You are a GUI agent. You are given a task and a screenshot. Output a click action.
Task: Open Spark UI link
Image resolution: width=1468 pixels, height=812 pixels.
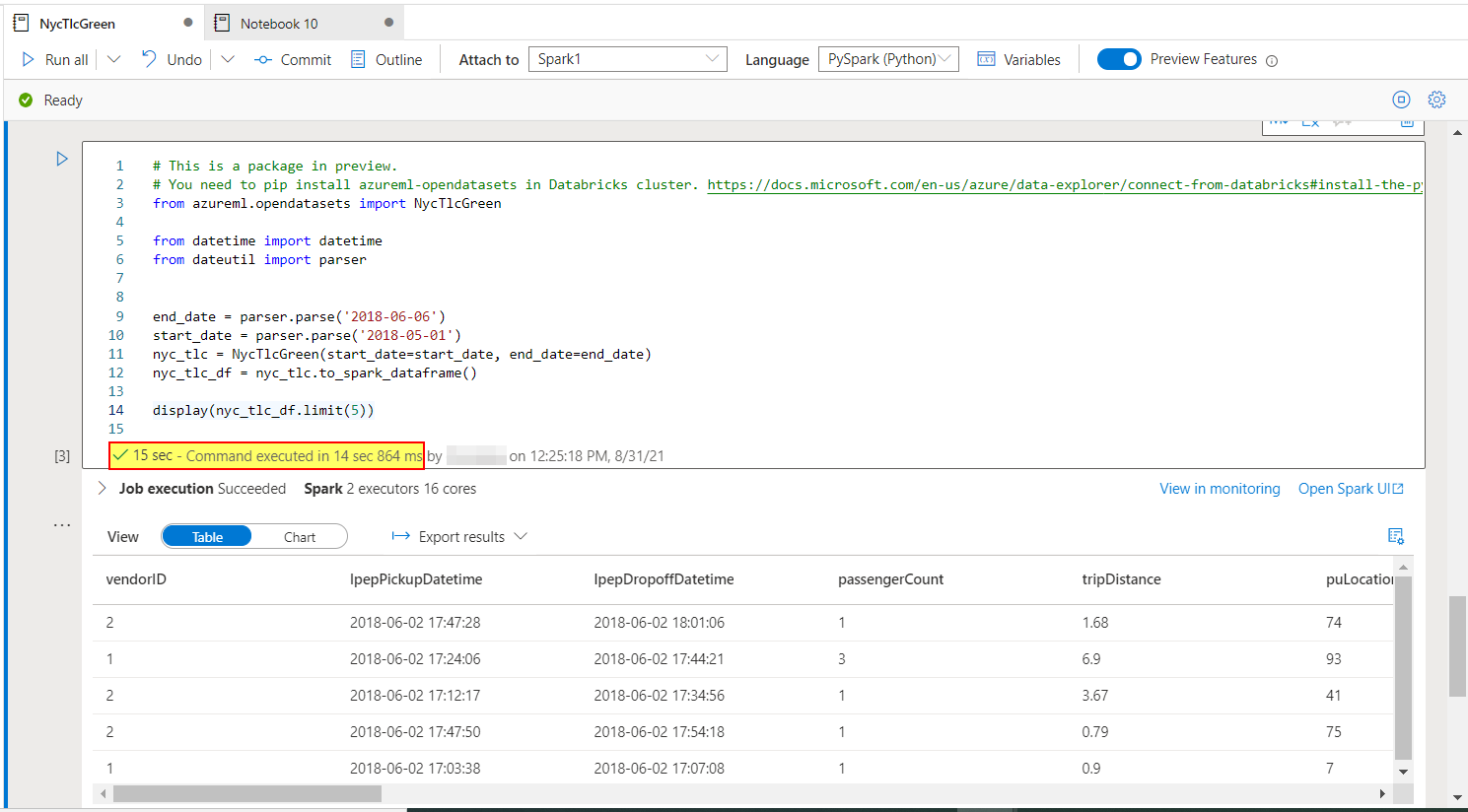pos(1351,489)
